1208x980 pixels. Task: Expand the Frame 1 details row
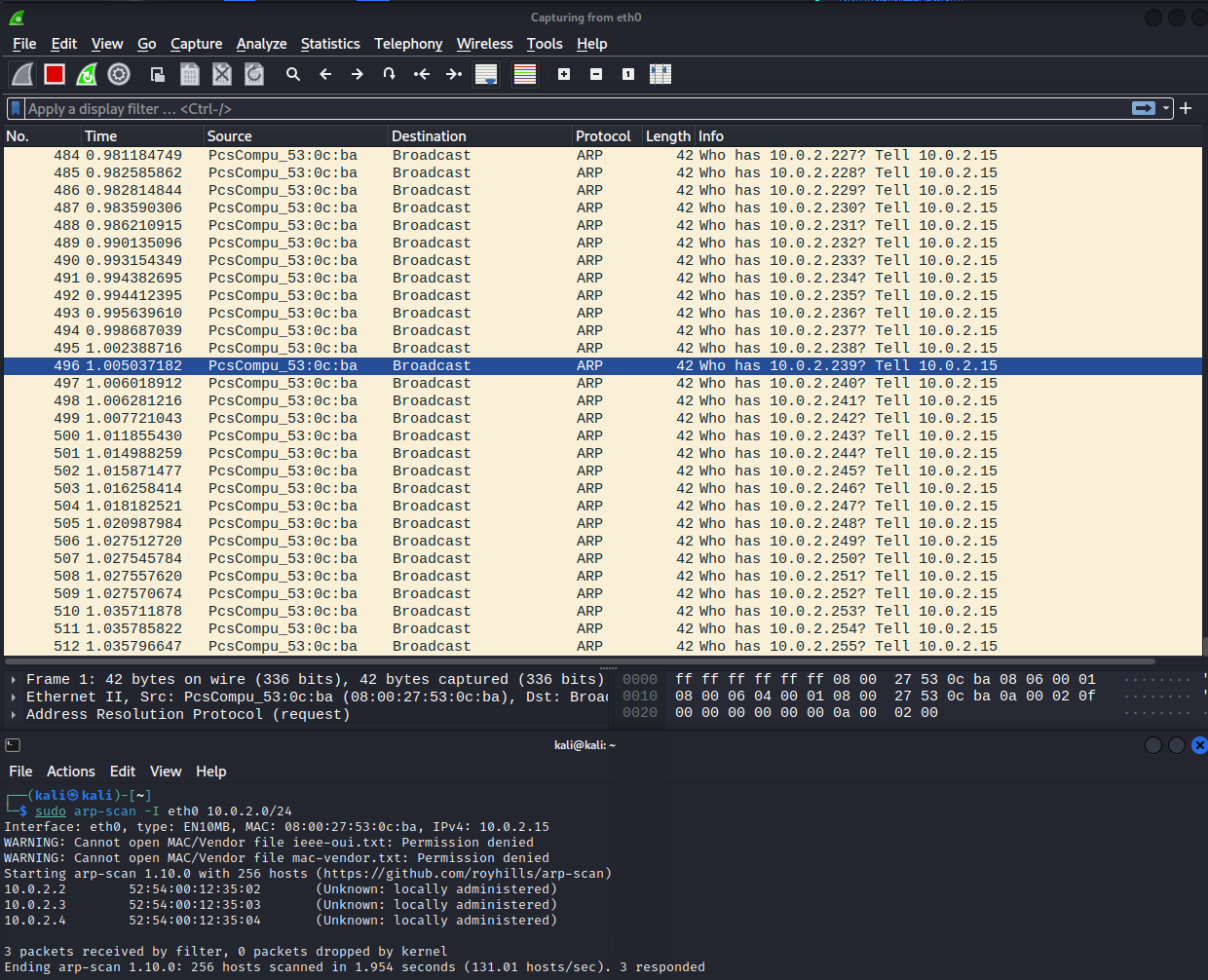pos(14,680)
